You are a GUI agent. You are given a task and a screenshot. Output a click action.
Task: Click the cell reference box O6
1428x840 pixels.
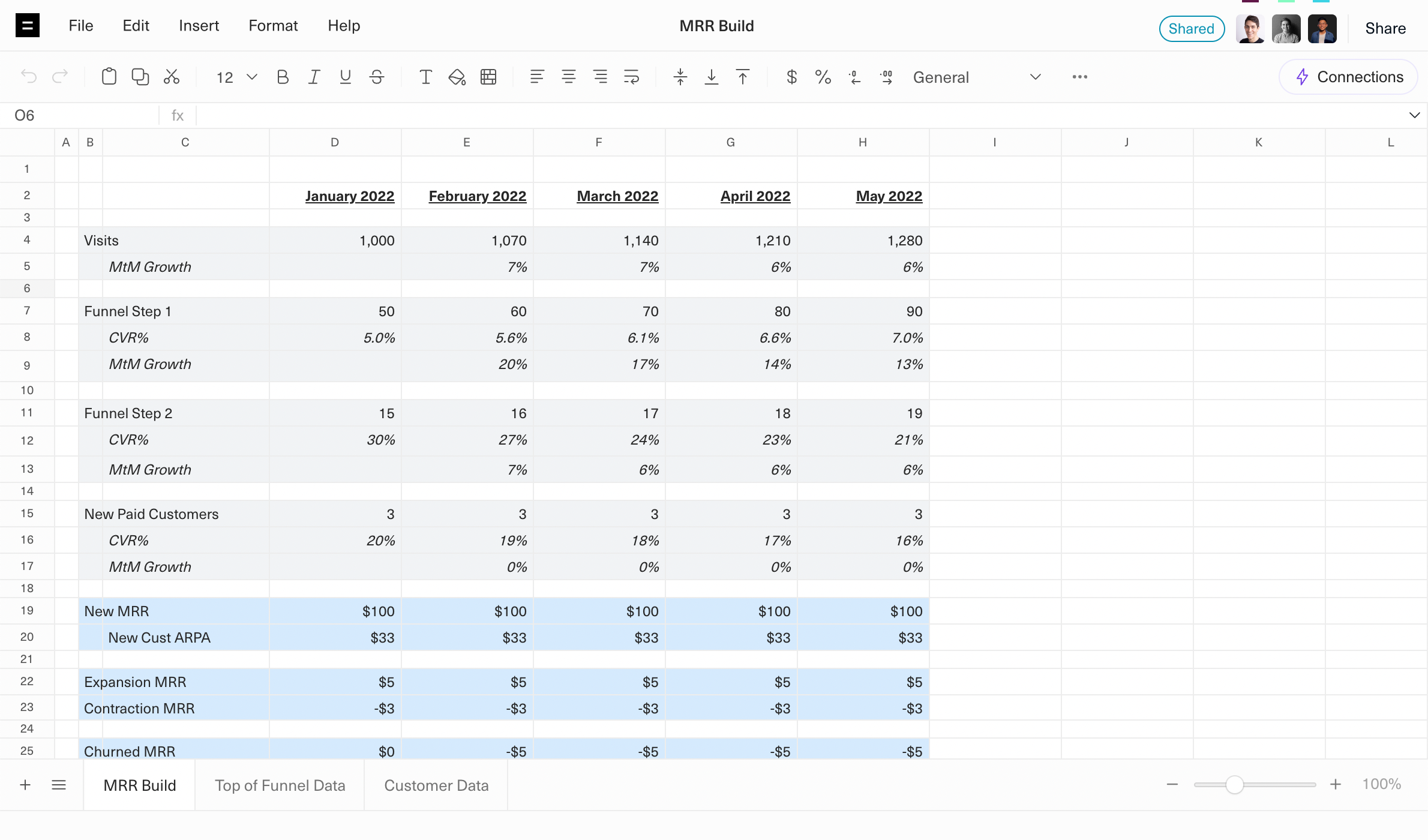pos(78,115)
